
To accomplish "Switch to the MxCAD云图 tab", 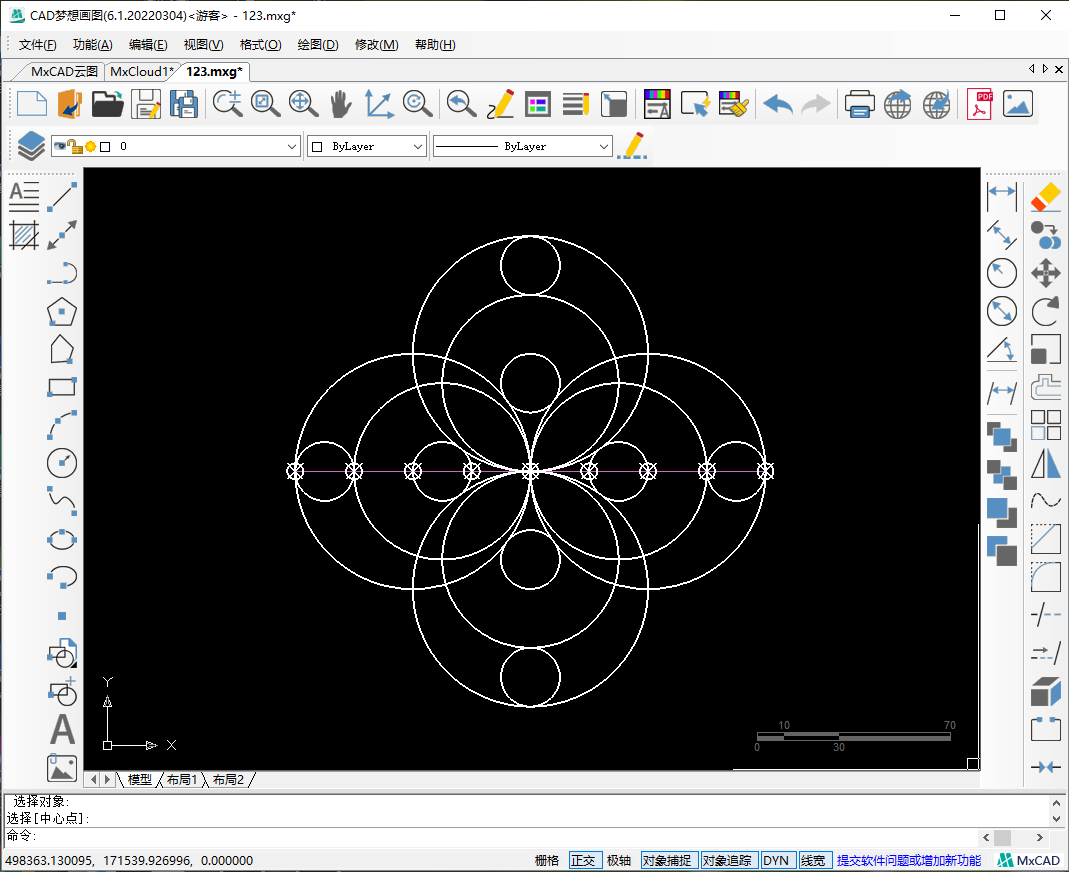I will point(64,71).
